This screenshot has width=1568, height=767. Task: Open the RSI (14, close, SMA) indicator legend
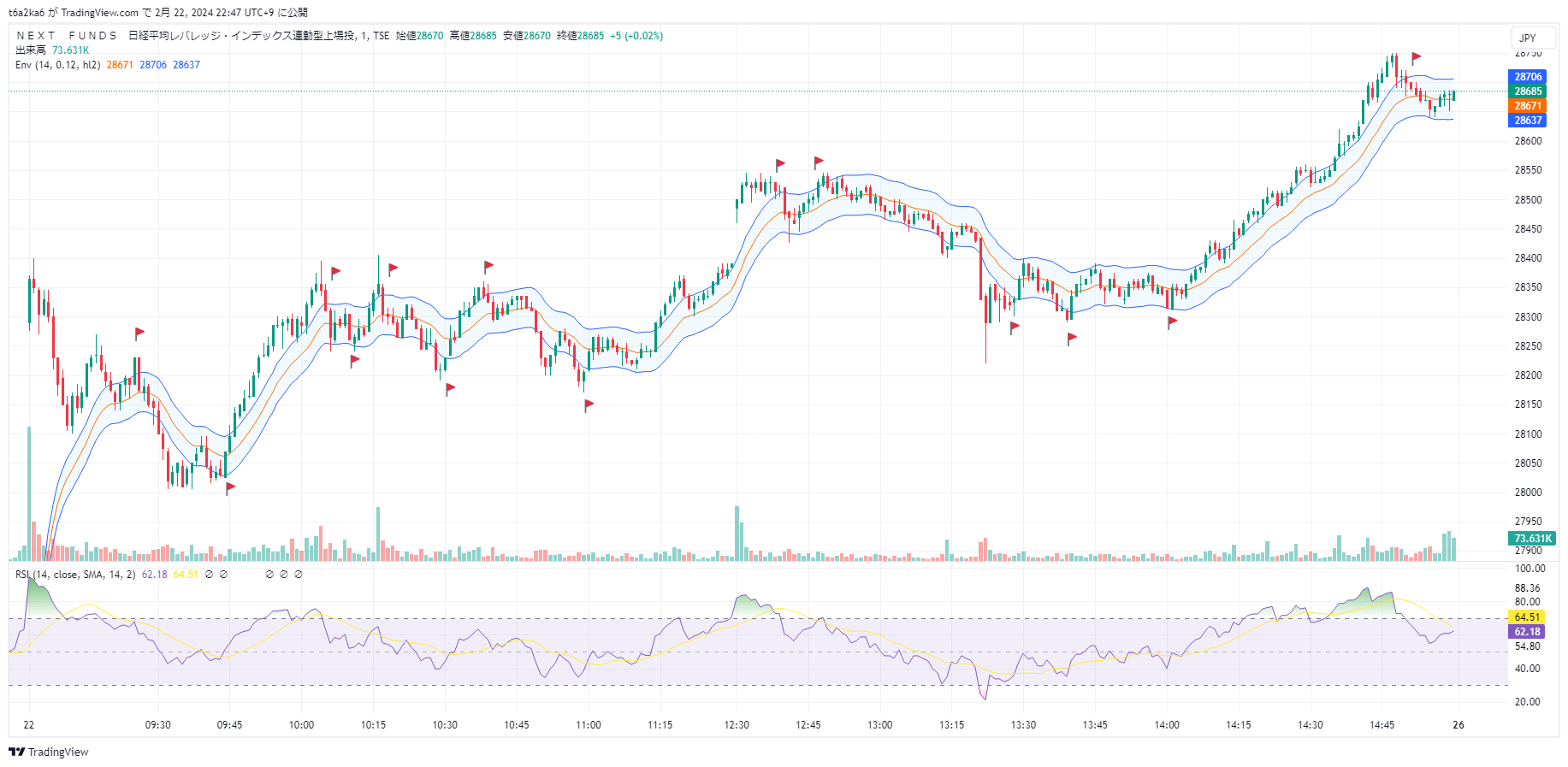[75, 575]
